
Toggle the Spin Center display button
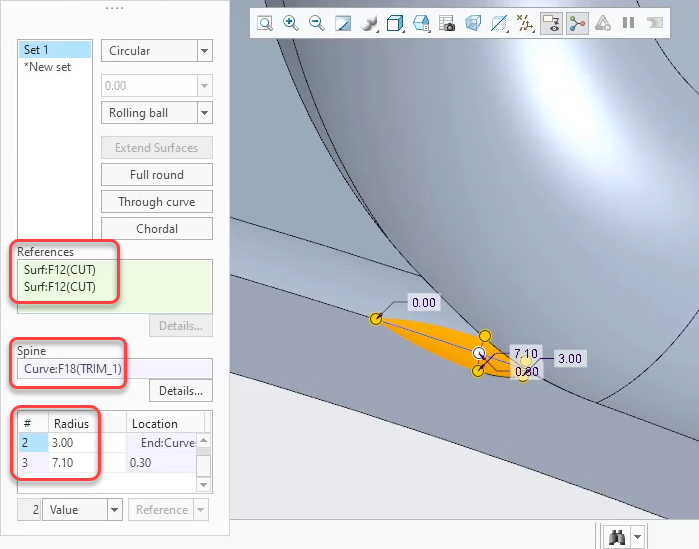(577, 22)
